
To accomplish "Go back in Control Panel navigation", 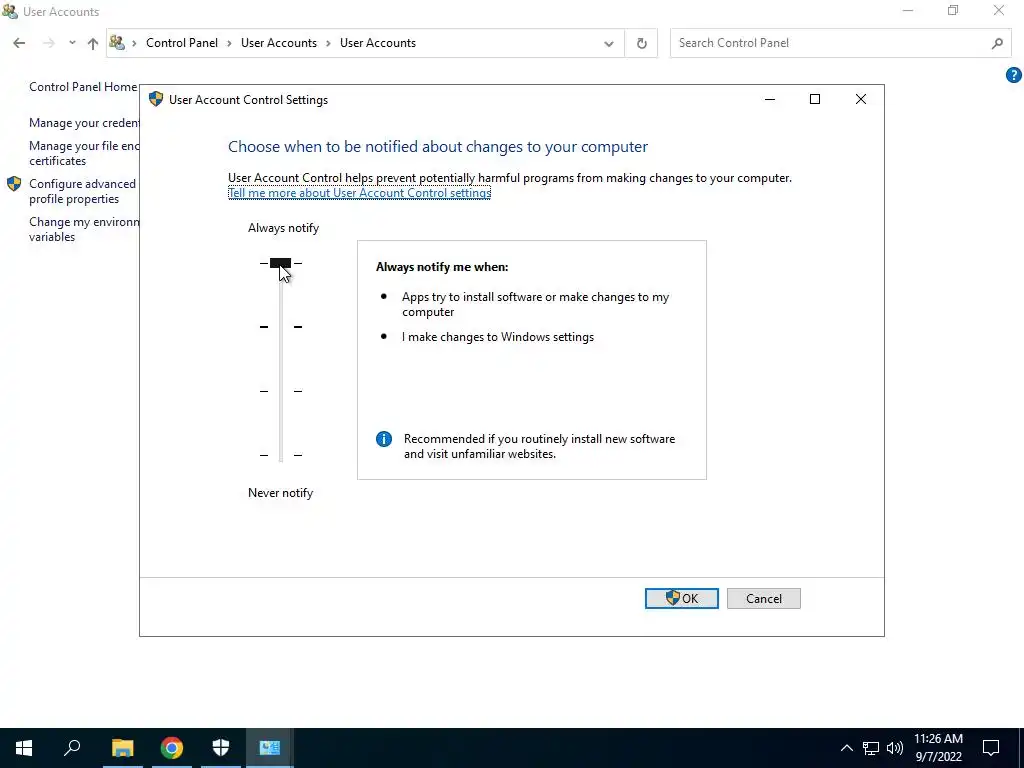I will coord(19,43).
